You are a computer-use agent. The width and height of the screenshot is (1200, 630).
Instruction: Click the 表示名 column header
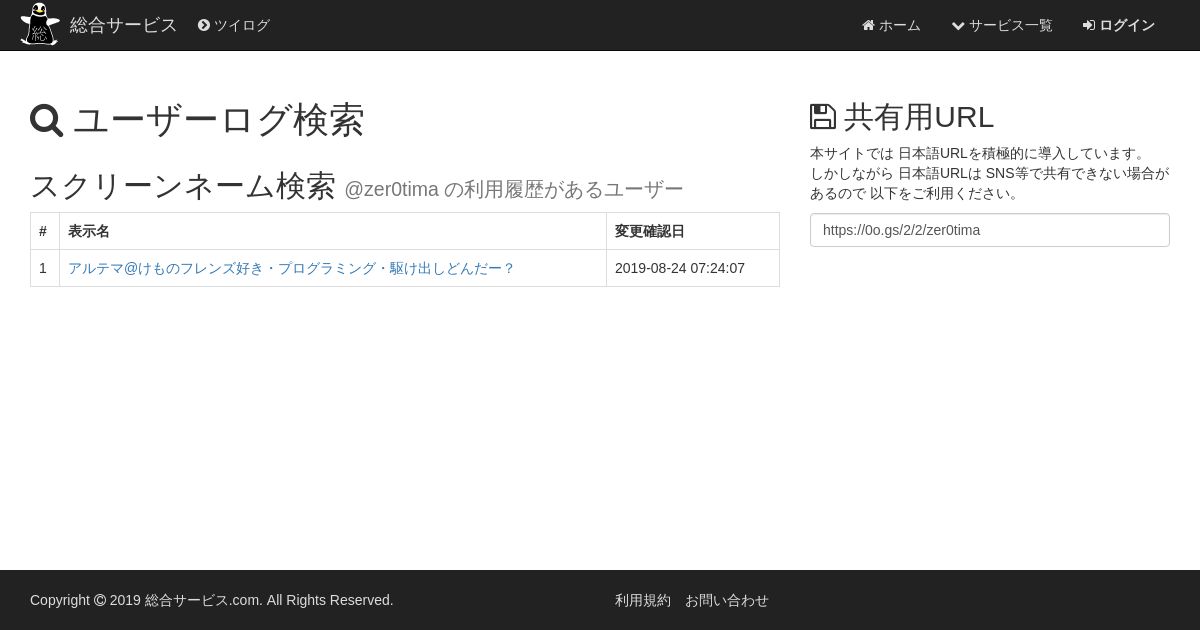point(333,231)
